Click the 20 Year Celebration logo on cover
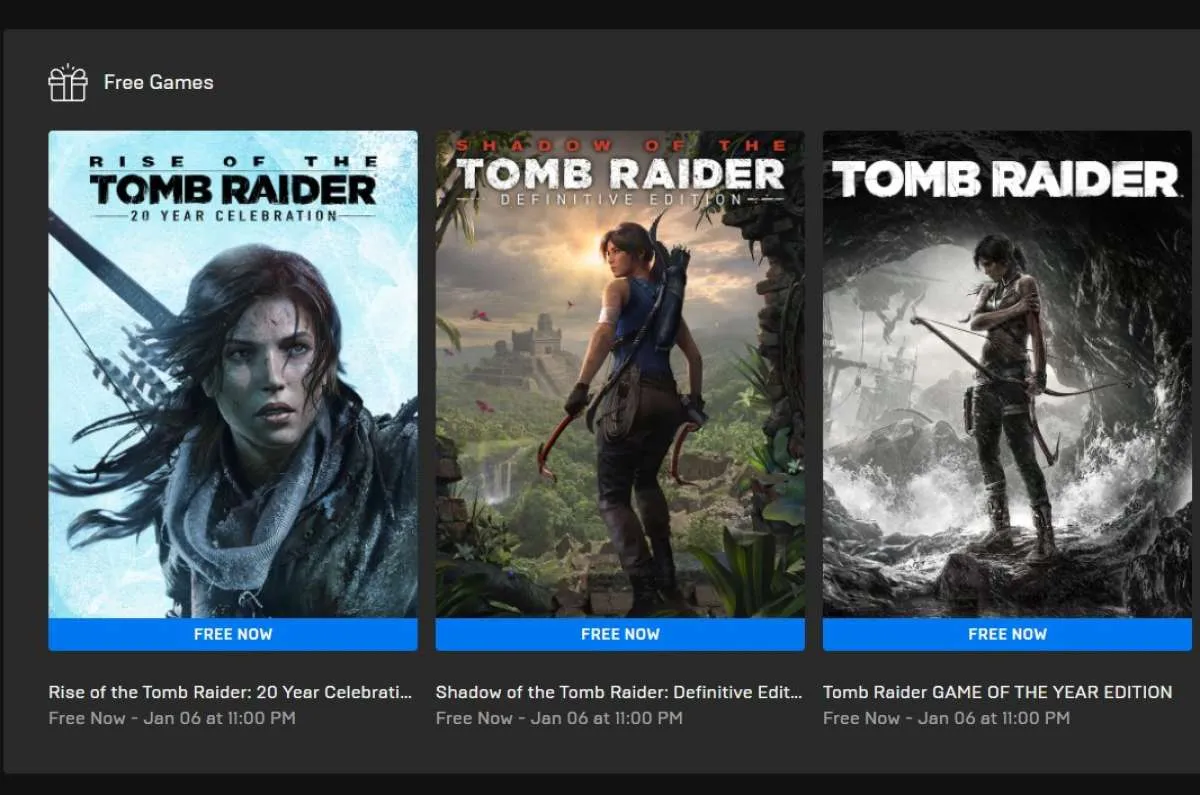 pyautogui.click(x=233, y=188)
